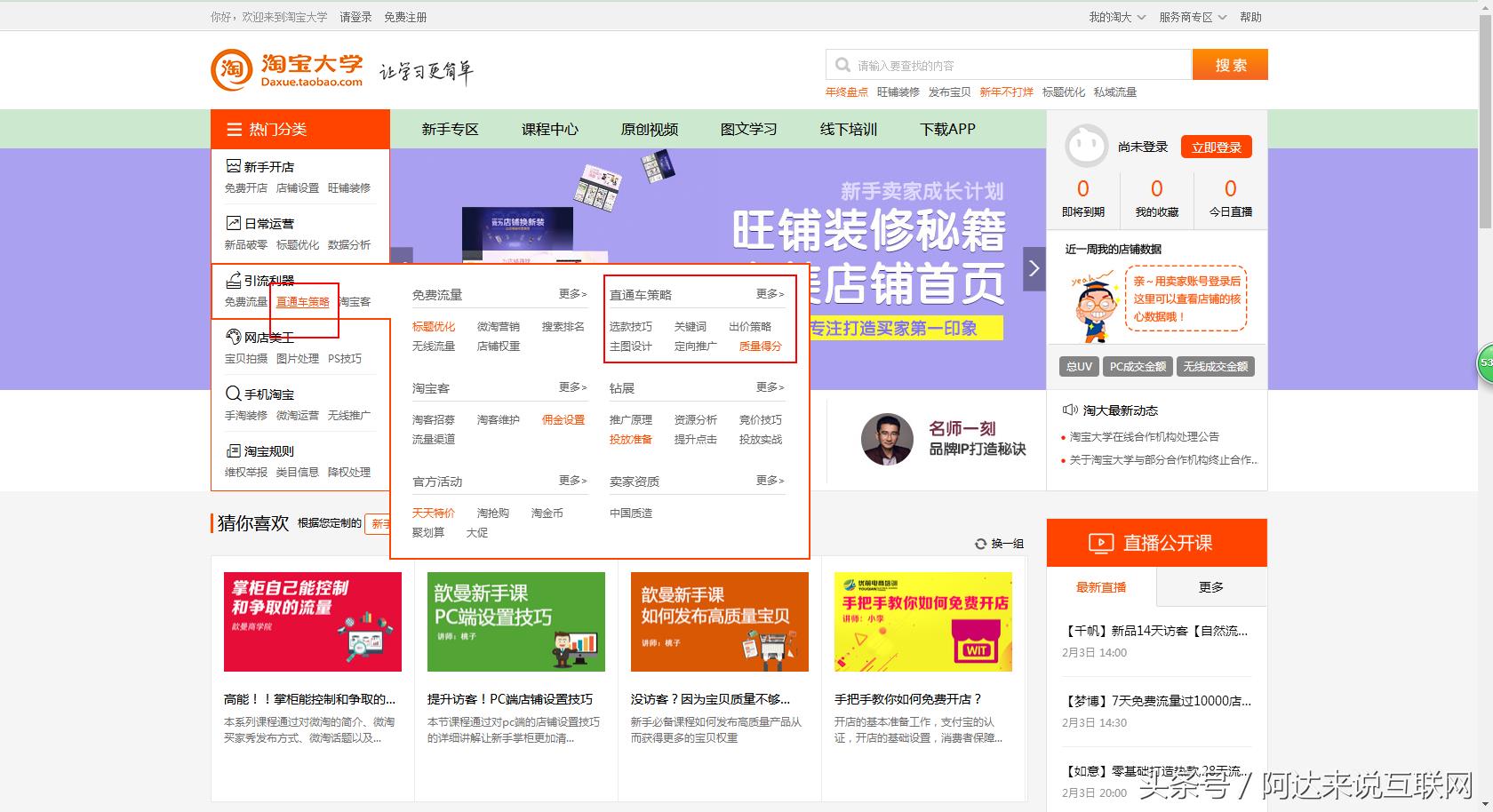This screenshot has width=1493, height=812.
Task: Click the 总UV button
Action: click(1079, 366)
